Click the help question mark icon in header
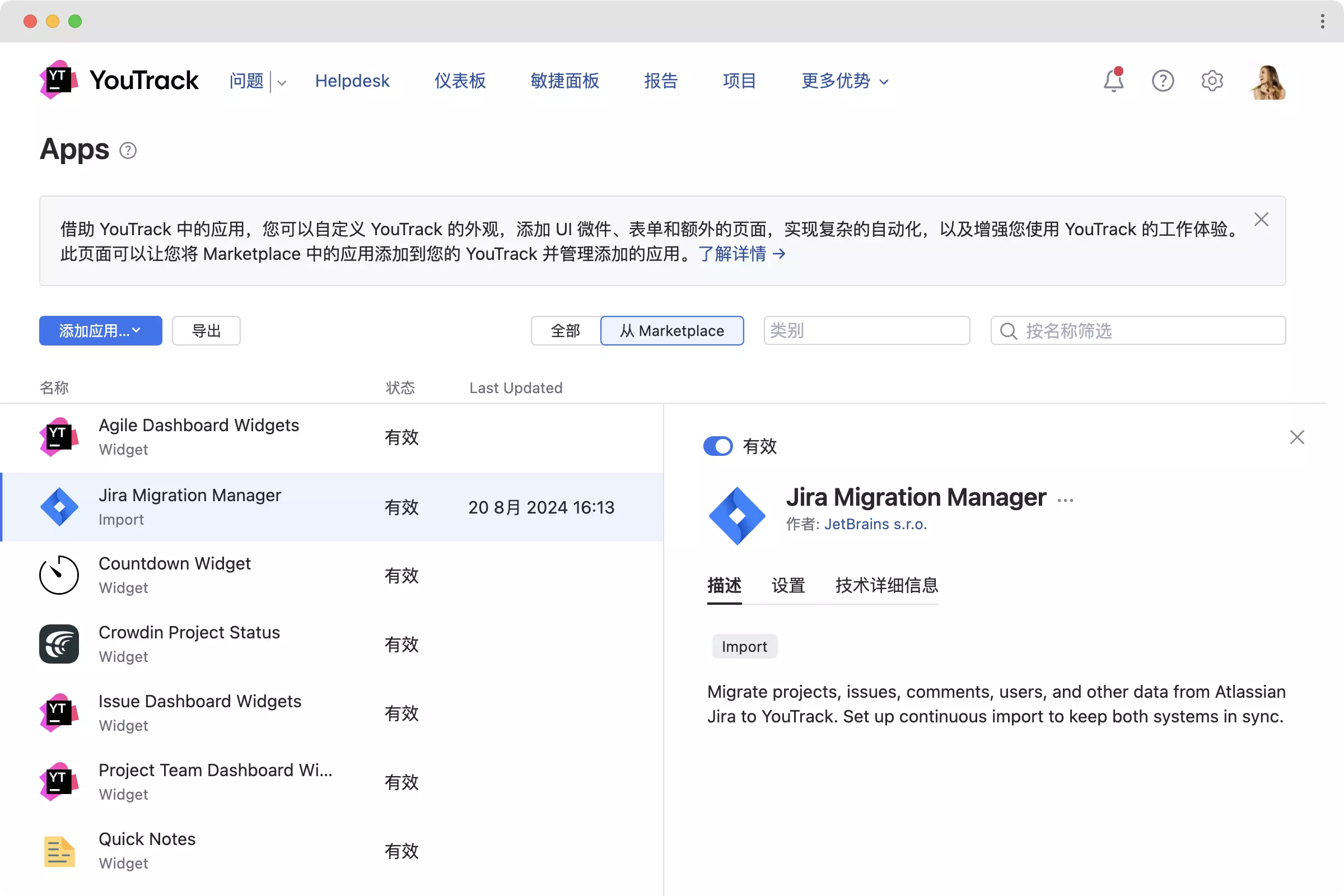 (x=1163, y=81)
